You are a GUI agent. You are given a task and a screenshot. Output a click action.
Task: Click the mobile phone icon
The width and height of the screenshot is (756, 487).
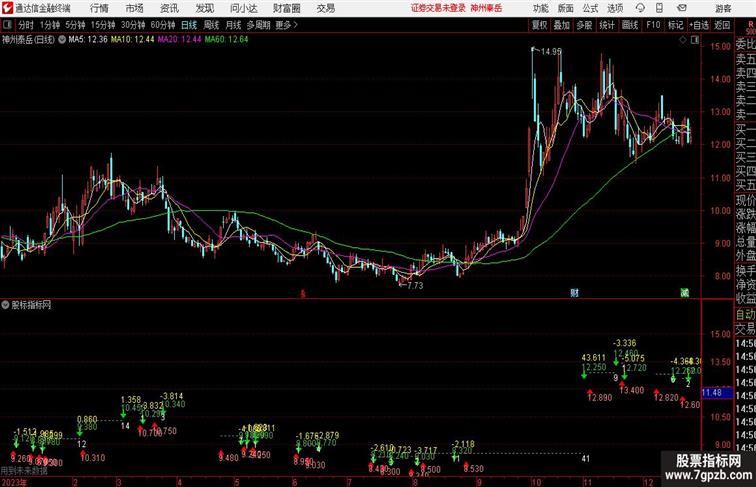point(659,8)
